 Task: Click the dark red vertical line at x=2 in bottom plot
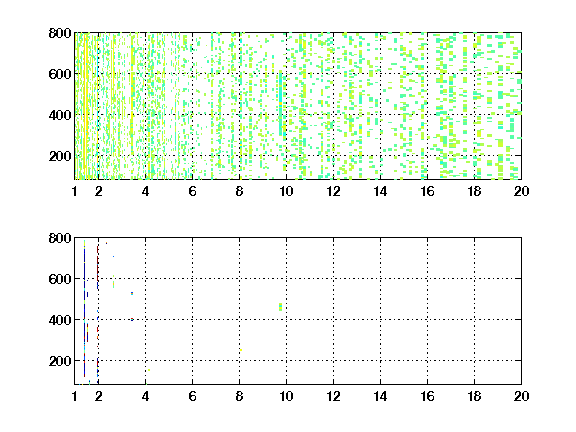[x=97, y=312]
